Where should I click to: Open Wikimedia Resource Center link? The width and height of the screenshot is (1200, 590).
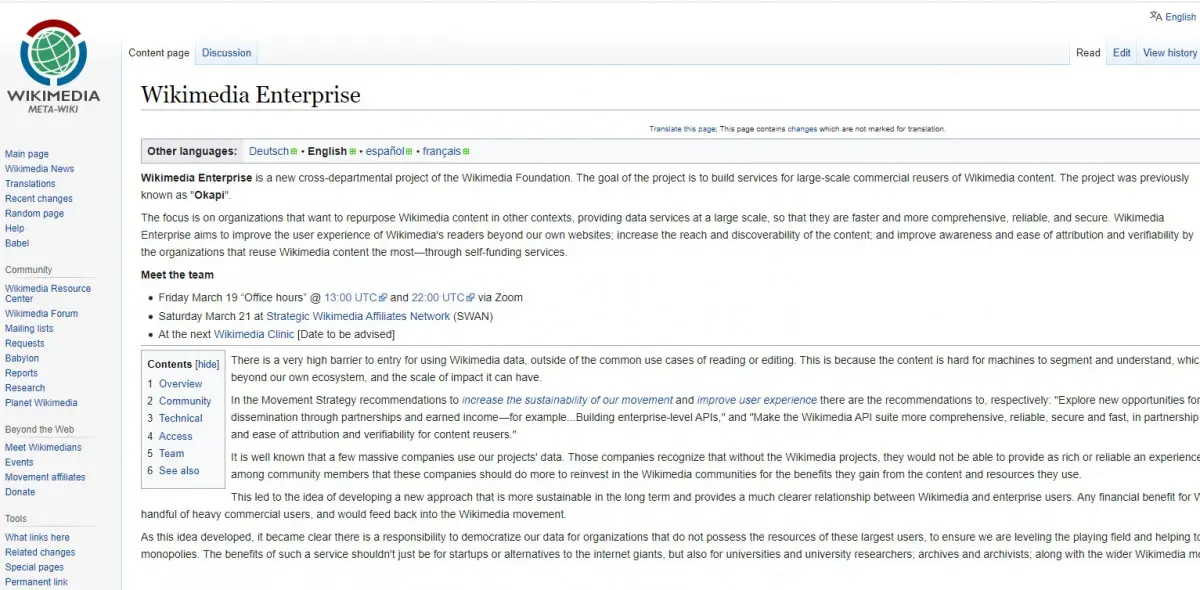48,293
